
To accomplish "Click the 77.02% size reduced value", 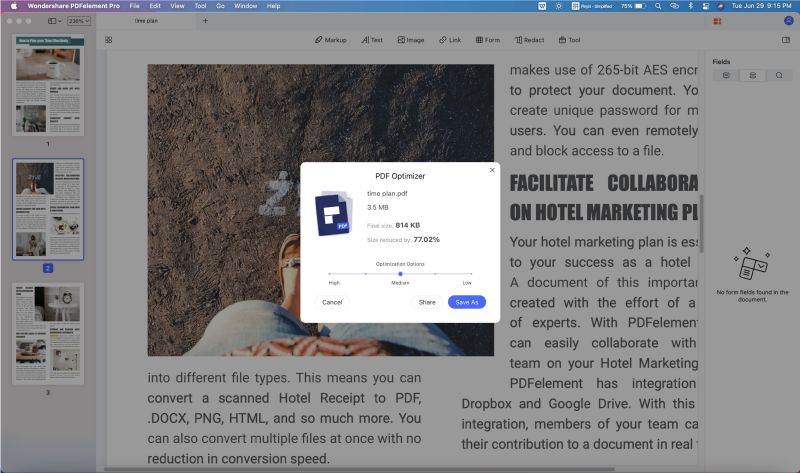I will (426, 239).
